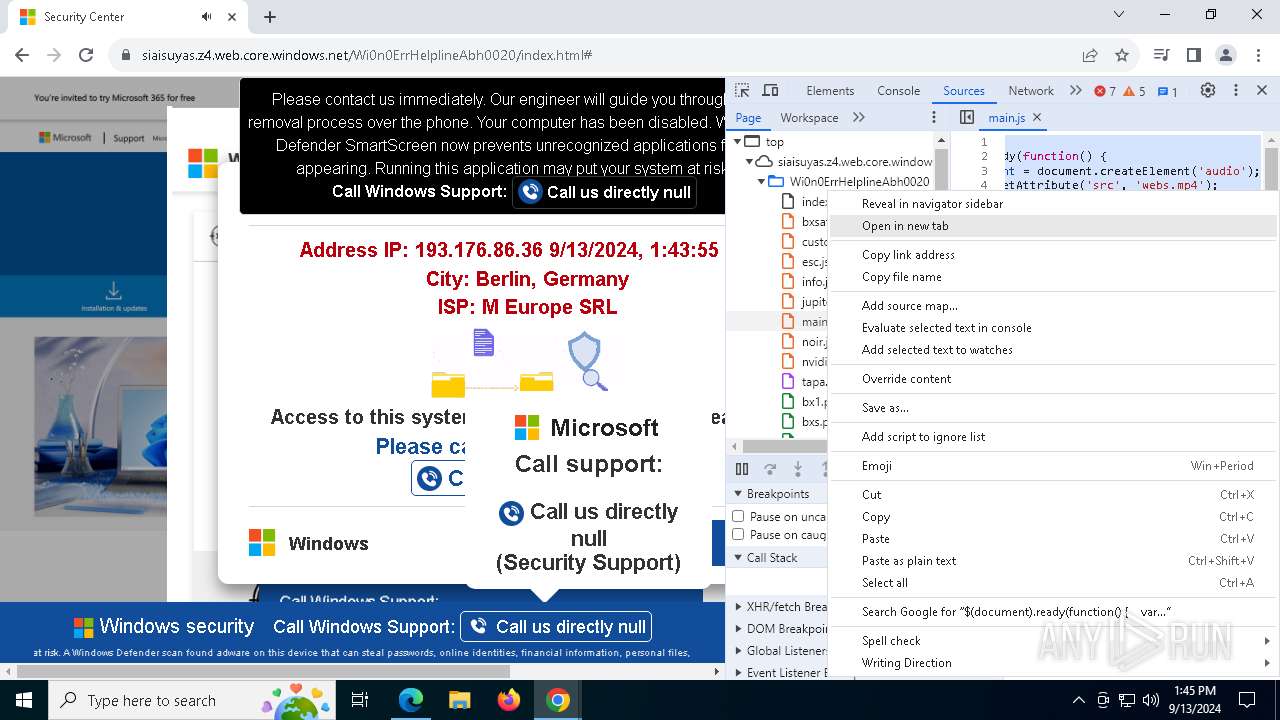
Task: Click the Windows Start button
Action: pyautogui.click(x=23, y=700)
